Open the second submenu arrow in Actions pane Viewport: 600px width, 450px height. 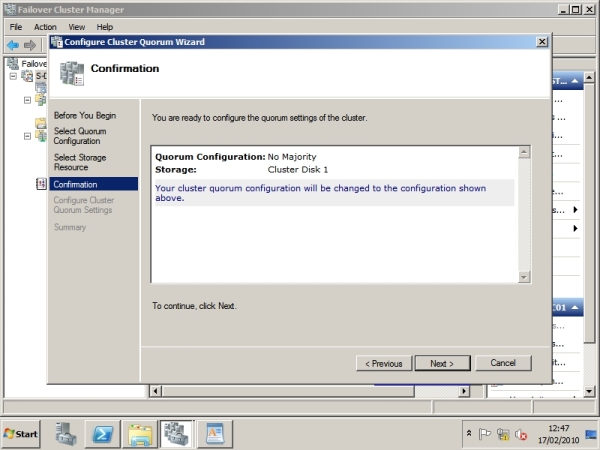click(575, 228)
